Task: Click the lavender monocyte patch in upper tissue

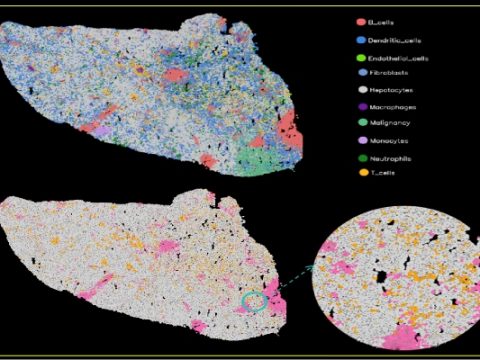Action: [102, 131]
